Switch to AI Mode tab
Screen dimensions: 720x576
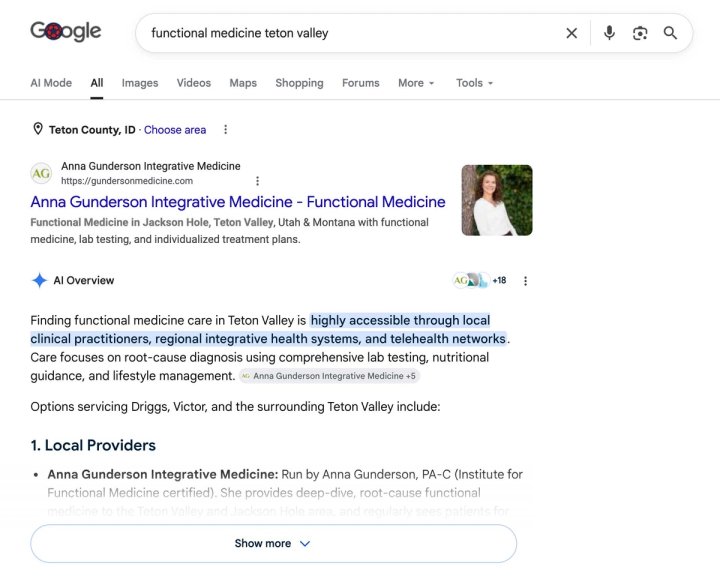pos(51,83)
